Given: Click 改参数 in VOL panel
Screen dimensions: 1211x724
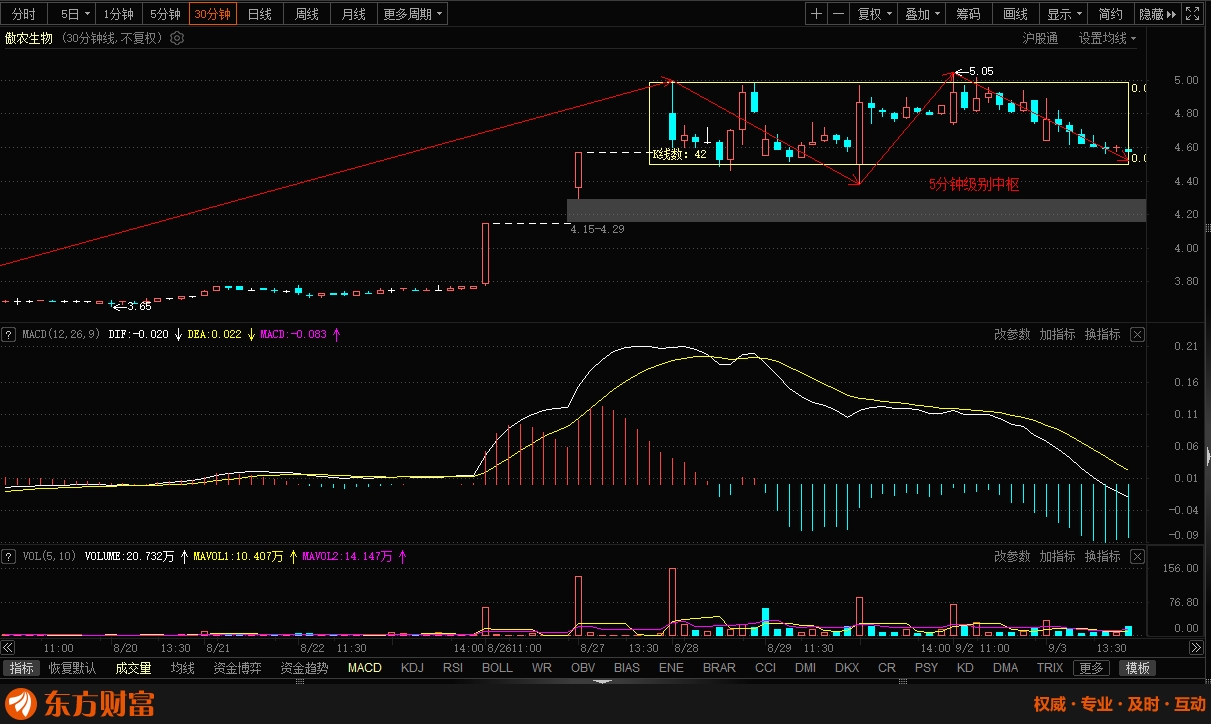Looking at the screenshot, I should 1012,556.
